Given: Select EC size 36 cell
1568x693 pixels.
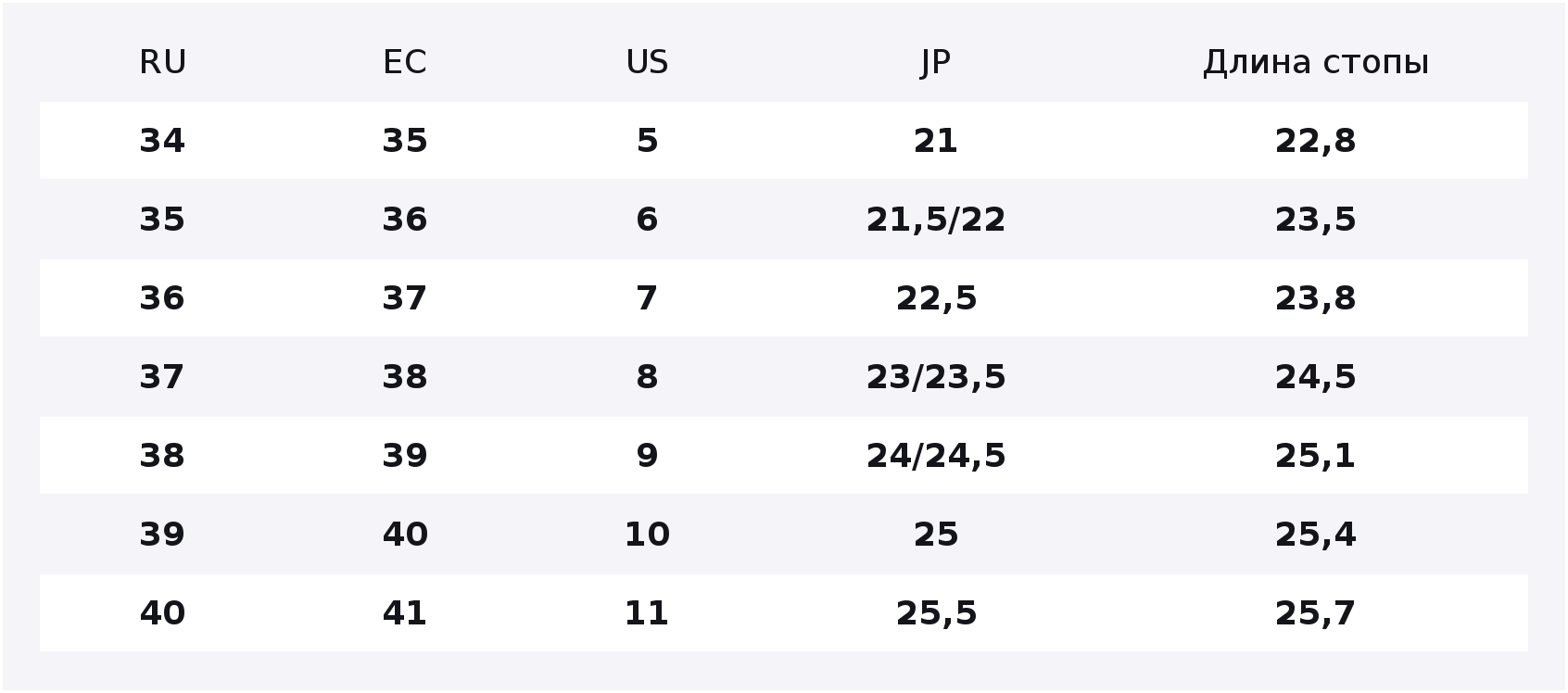Looking at the screenshot, I should 405,220.
